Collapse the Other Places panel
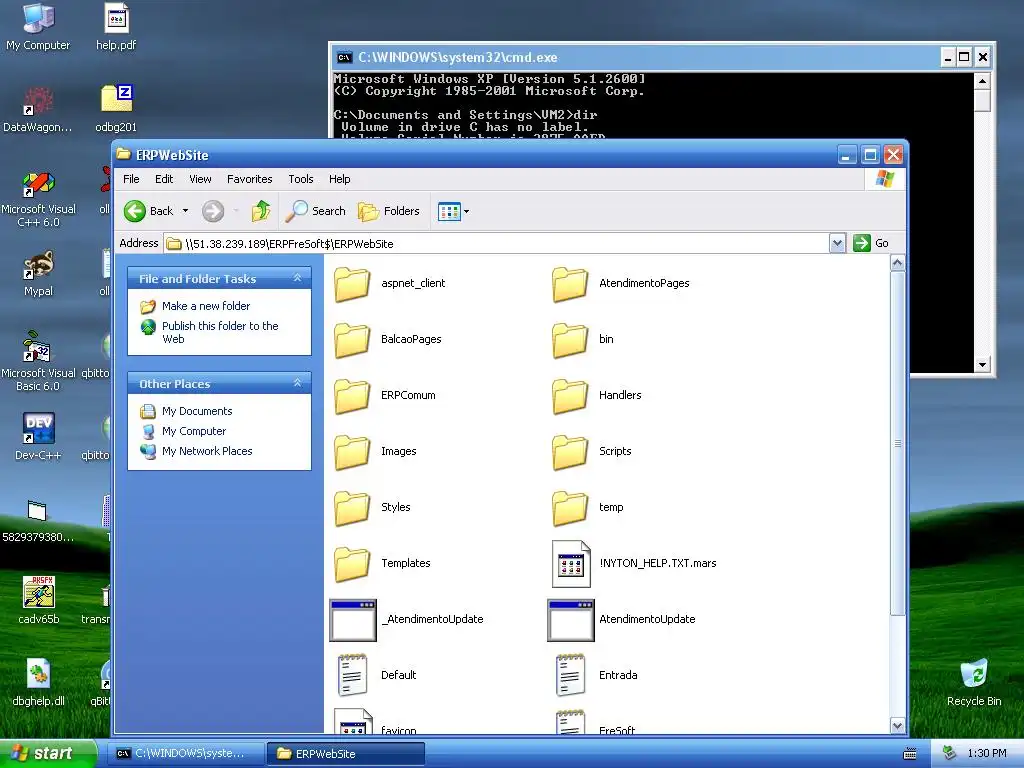 pos(297,383)
